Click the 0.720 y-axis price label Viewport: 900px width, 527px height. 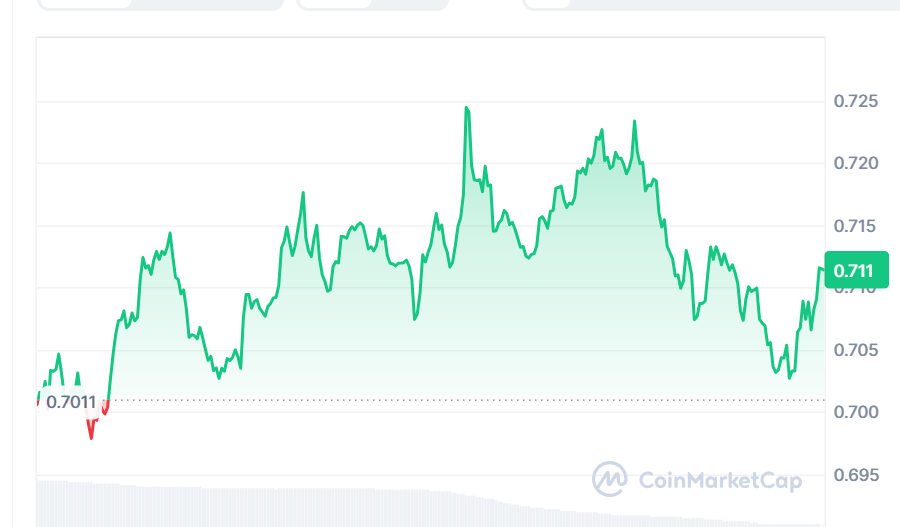(x=855, y=163)
